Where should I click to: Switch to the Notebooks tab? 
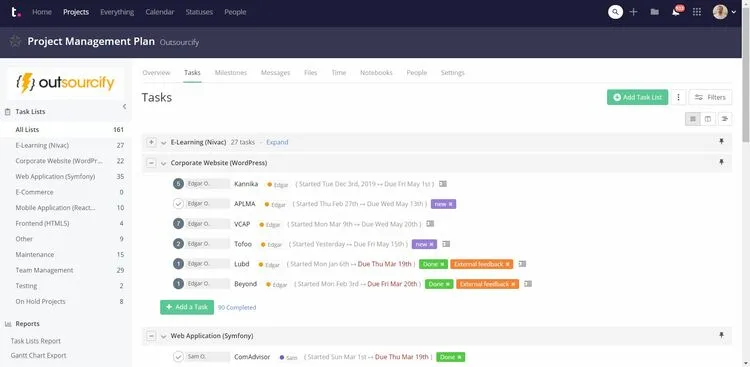click(x=376, y=73)
